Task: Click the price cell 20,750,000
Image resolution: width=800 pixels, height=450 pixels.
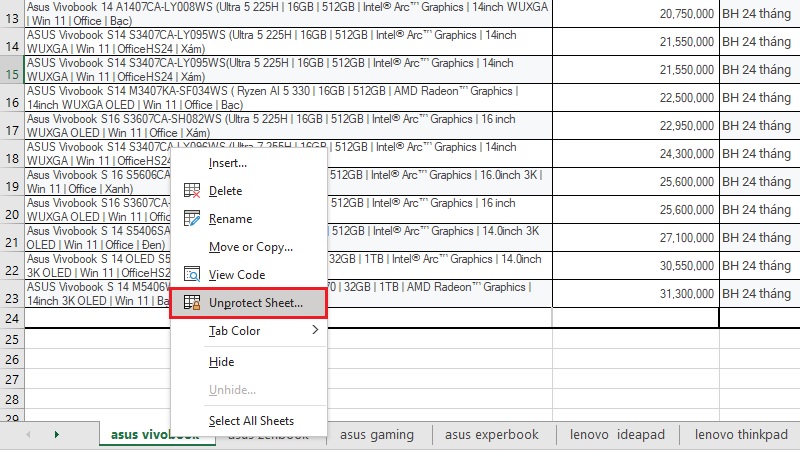Action: click(636, 14)
